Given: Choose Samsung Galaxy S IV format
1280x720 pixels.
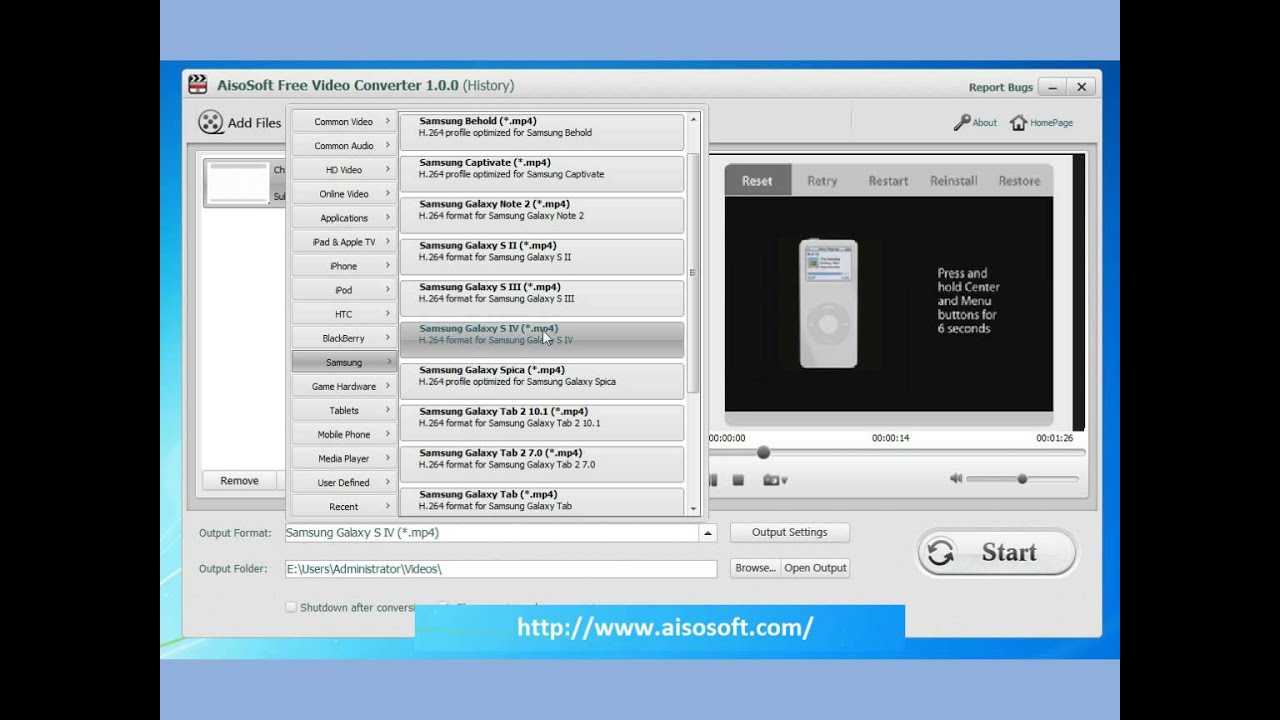Looking at the screenshot, I should click(x=542, y=339).
